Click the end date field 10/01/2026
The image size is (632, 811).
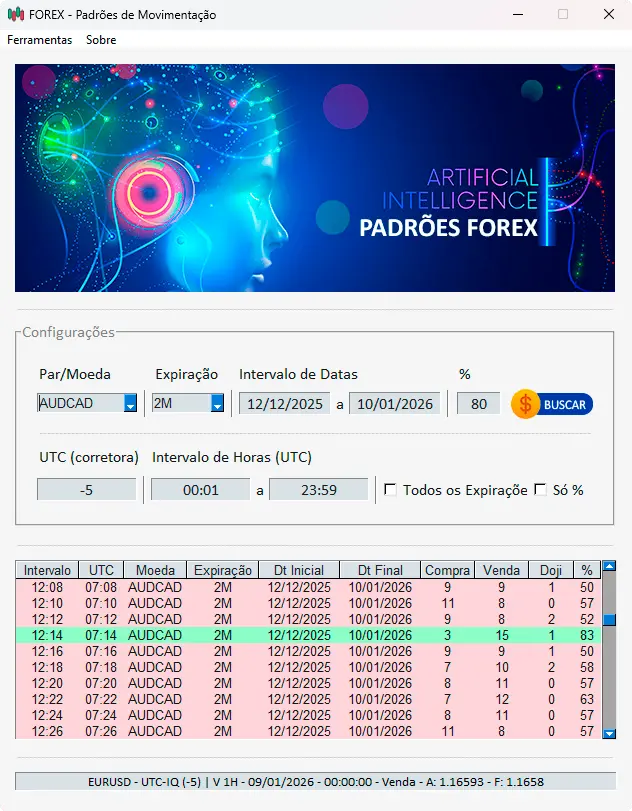tap(395, 404)
